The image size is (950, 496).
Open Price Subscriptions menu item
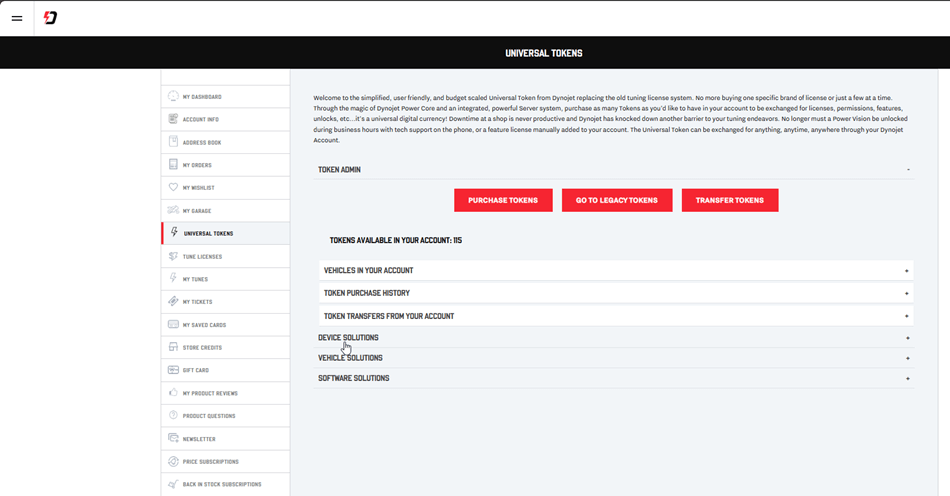[225, 461]
